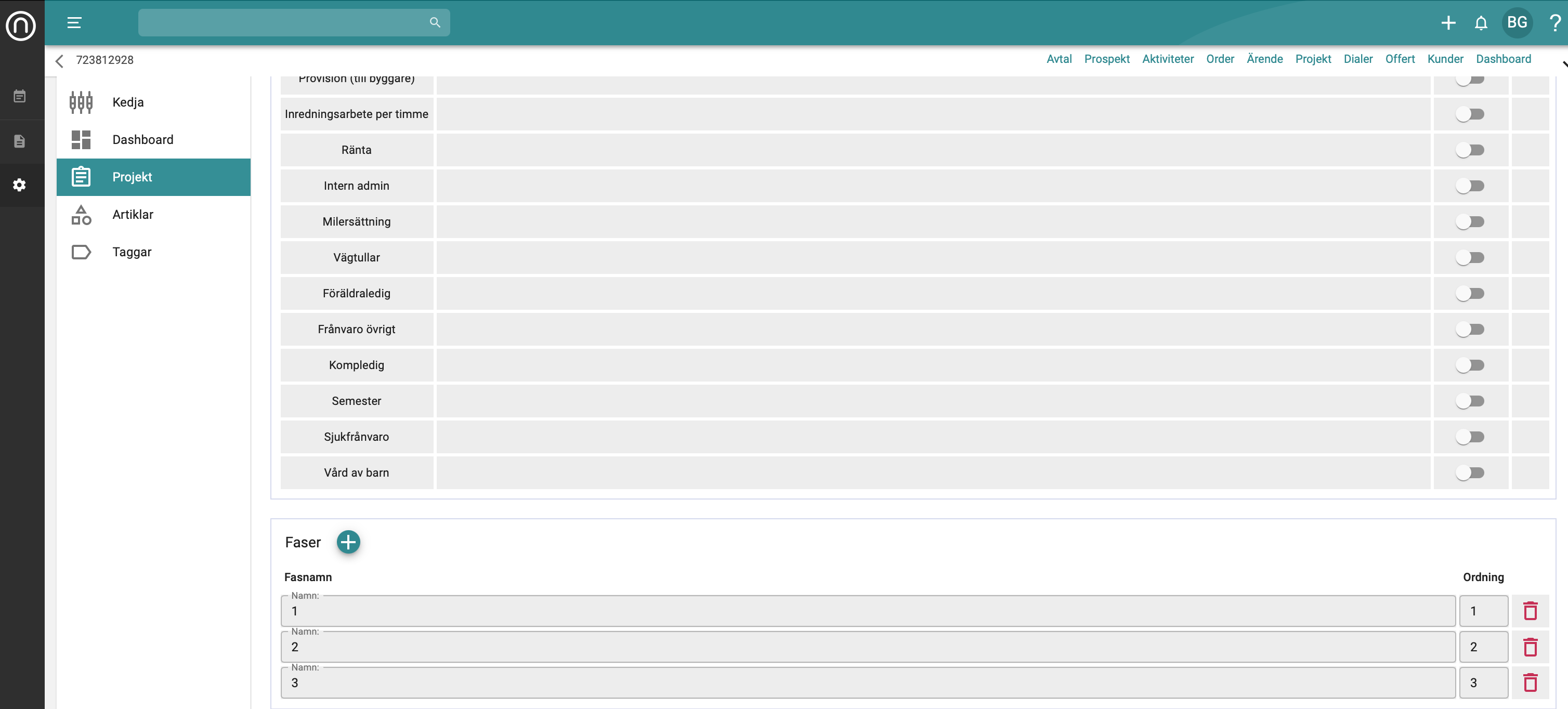Edit the Namn field of phase 1

pyautogui.click(x=868, y=611)
